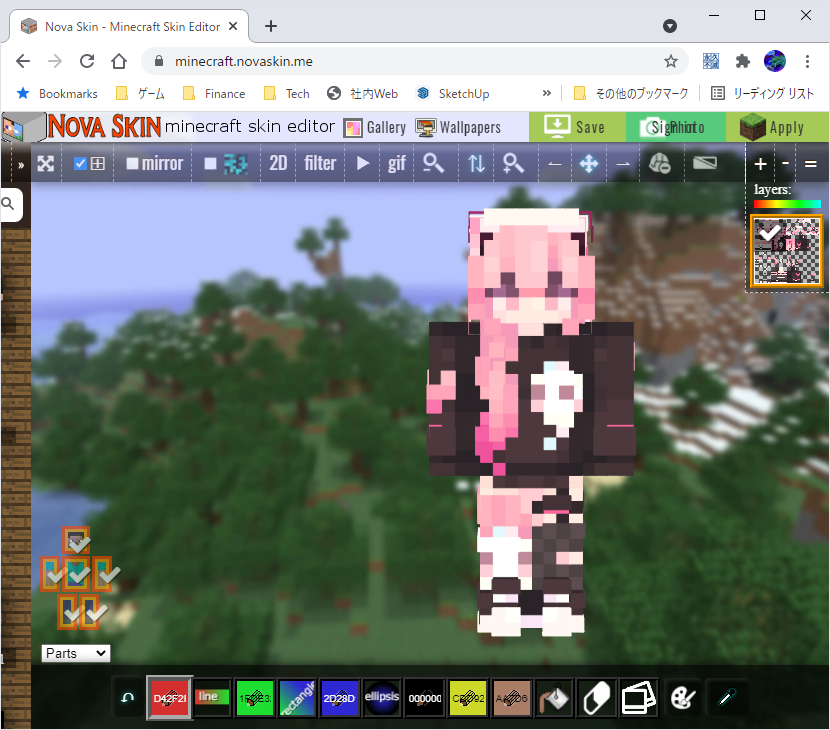Click the zoom out magnifier icon
This screenshot has width=830, height=730.
tap(433, 164)
